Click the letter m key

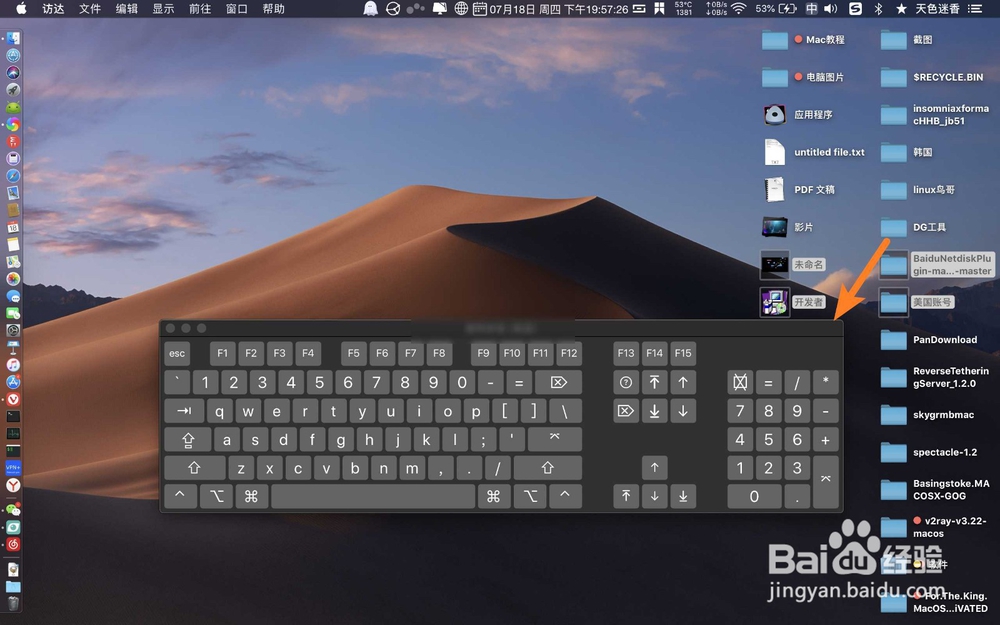(x=412, y=468)
